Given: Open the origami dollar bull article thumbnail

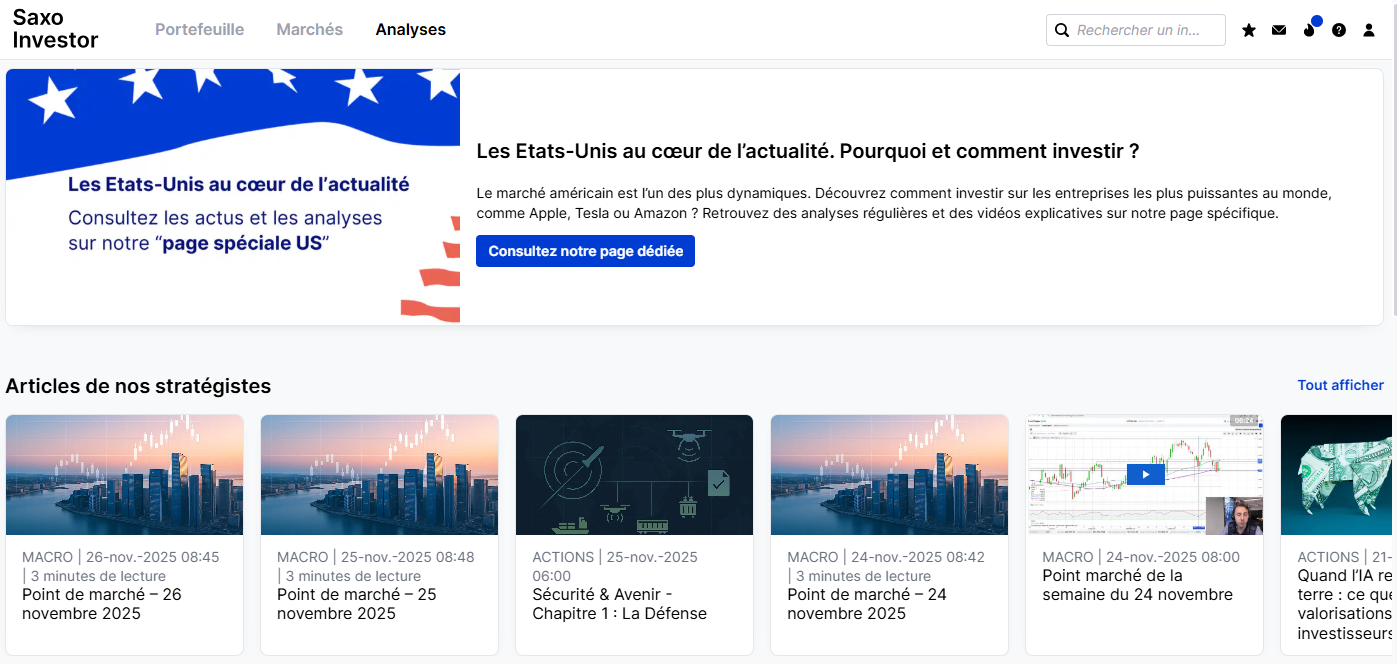Looking at the screenshot, I should click(x=1337, y=475).
